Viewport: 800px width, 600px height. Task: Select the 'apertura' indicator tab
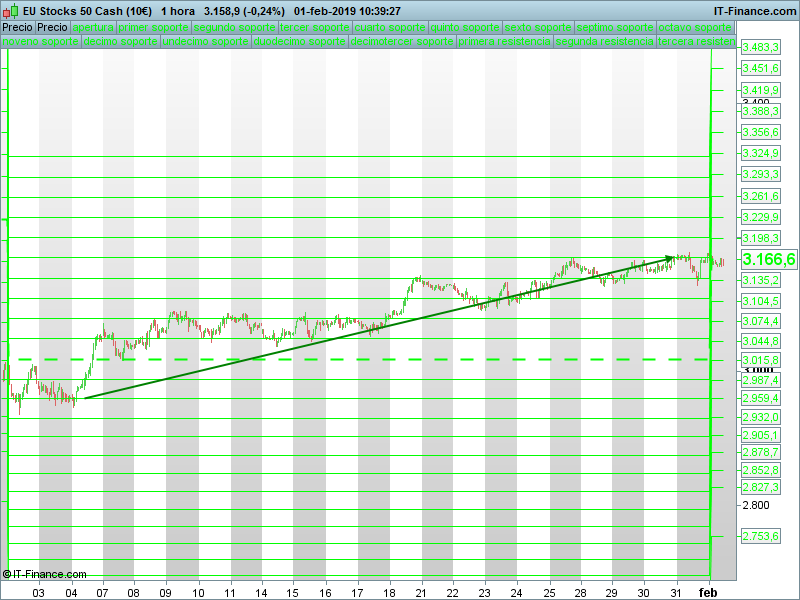click(93, 27)
